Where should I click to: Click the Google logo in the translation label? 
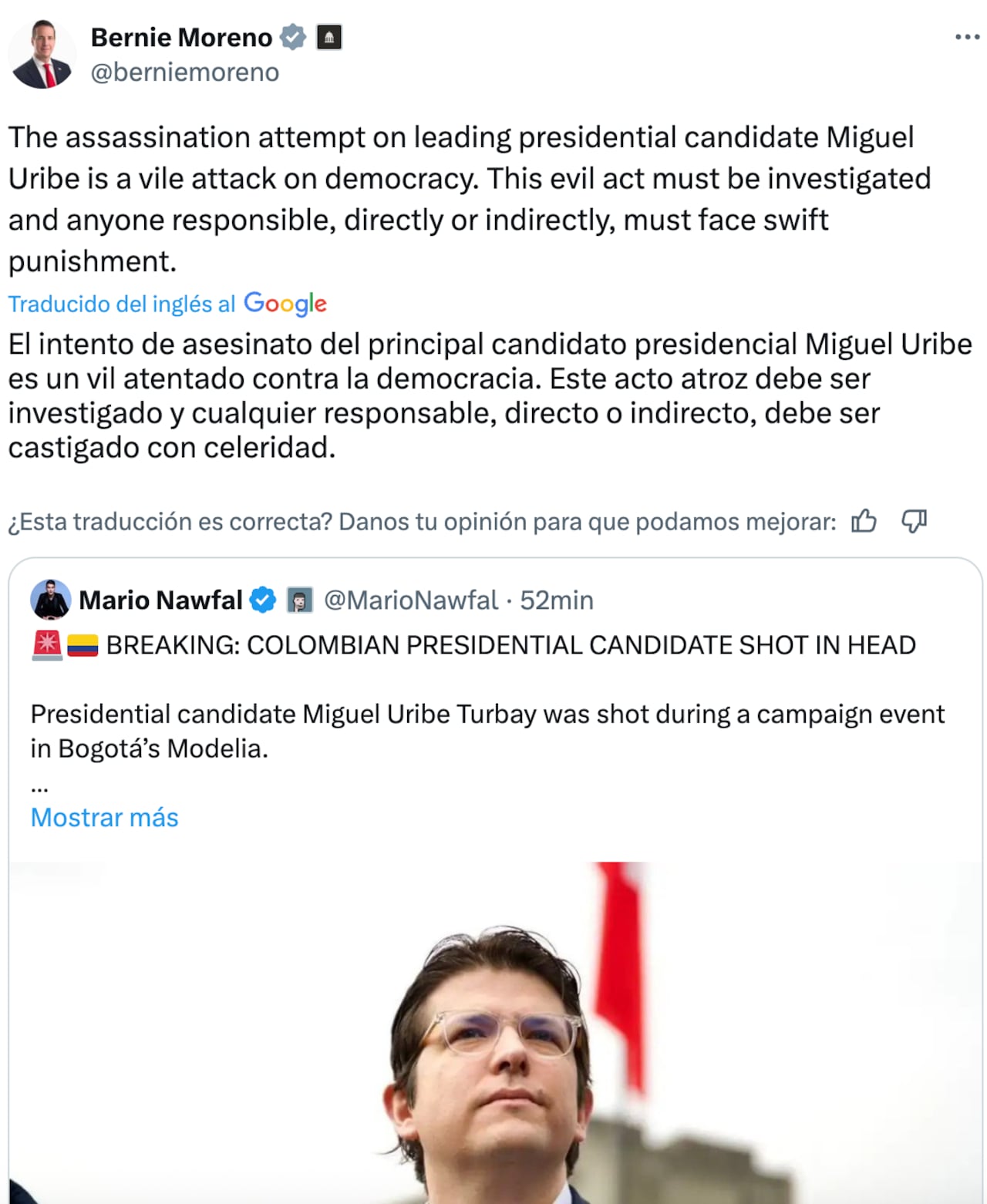click(285, 304)
